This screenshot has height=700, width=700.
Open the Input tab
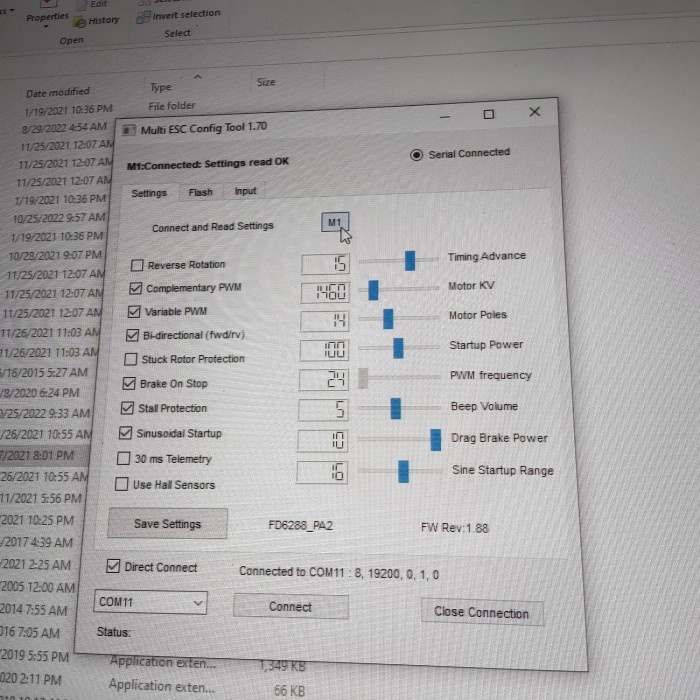click(245, 191)
